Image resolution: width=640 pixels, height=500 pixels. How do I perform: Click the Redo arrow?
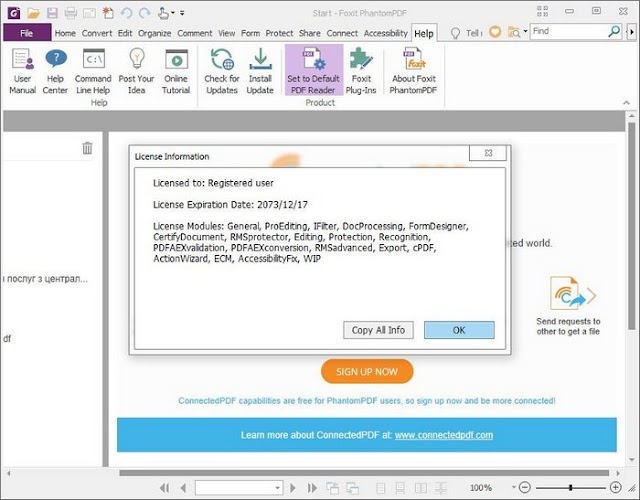(x=144, y=13)
